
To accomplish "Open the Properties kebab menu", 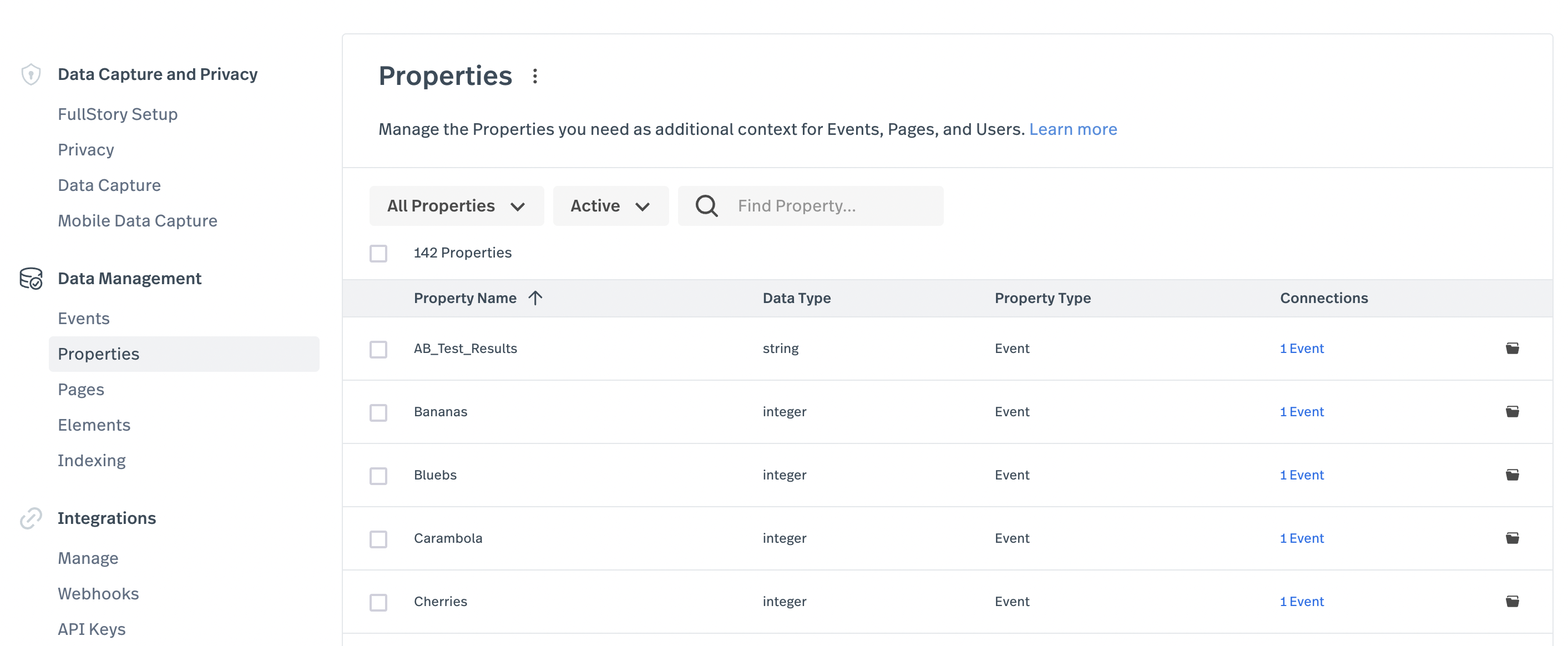I will click(x=535, y=75).
